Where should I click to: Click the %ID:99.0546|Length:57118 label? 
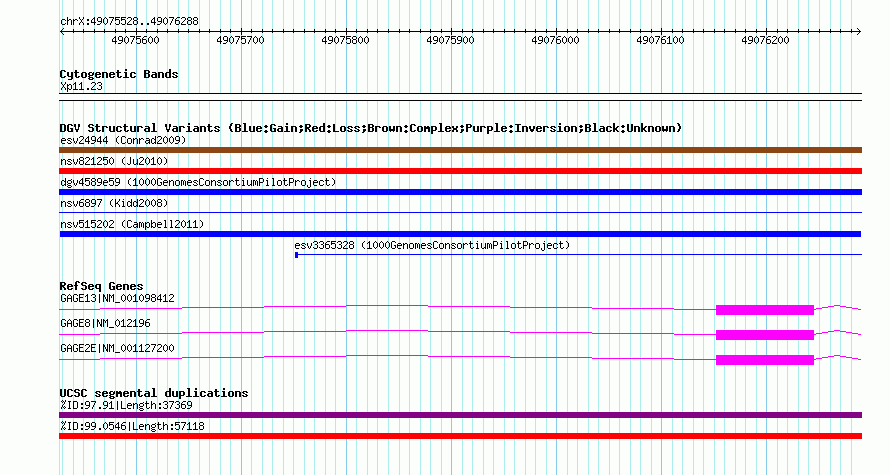pyautogui.click(x=132, y=426)
